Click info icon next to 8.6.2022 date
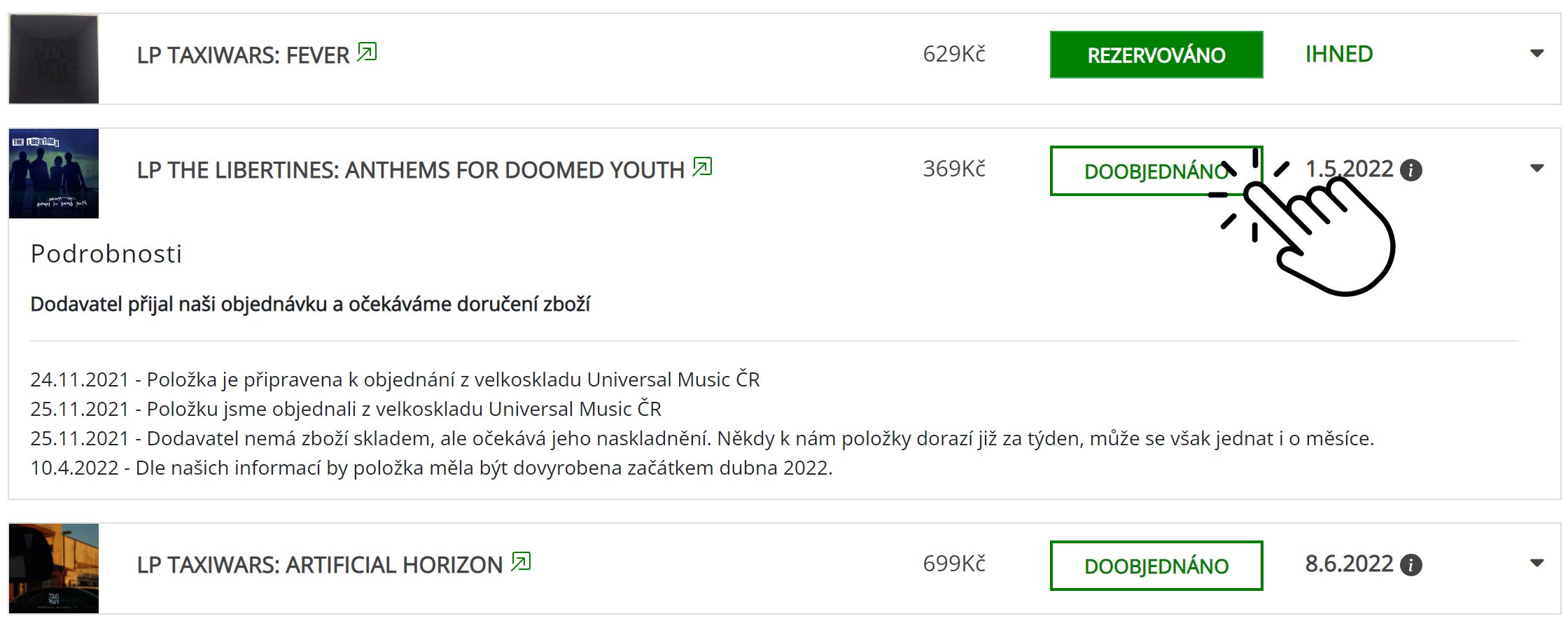 (x=1410, y=565)
